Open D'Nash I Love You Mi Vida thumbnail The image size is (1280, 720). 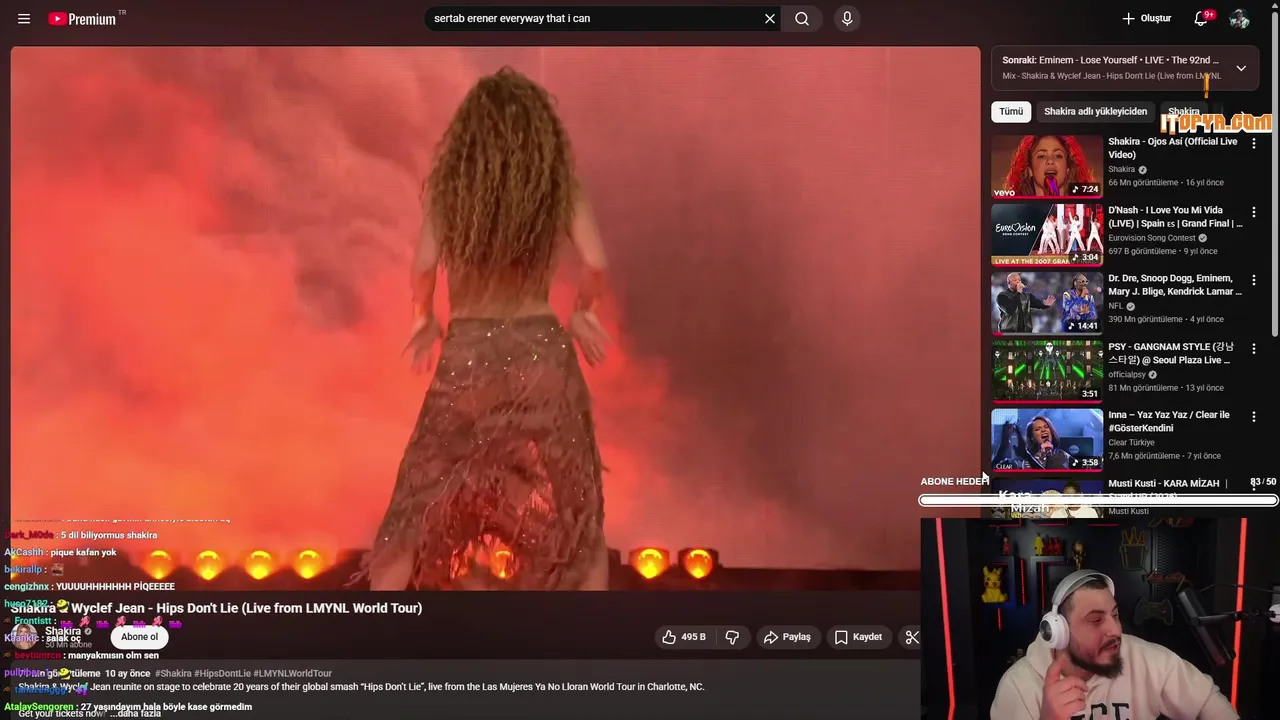click(x=1047, y=235)
